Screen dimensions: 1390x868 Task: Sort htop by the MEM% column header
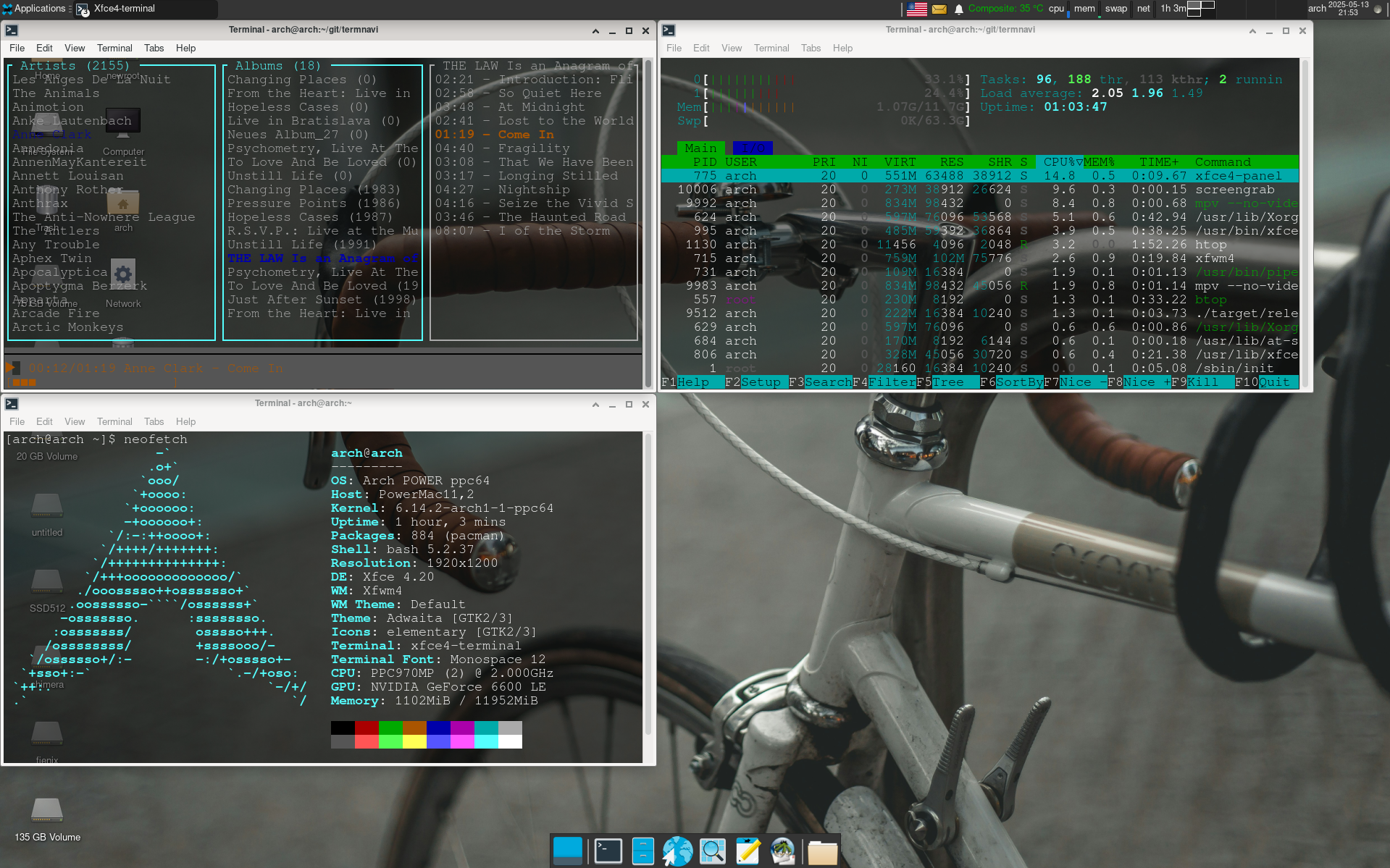point(1100,162)
